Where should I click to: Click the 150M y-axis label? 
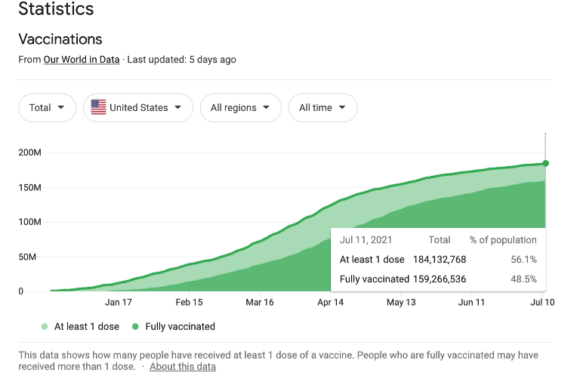point(30,188)
